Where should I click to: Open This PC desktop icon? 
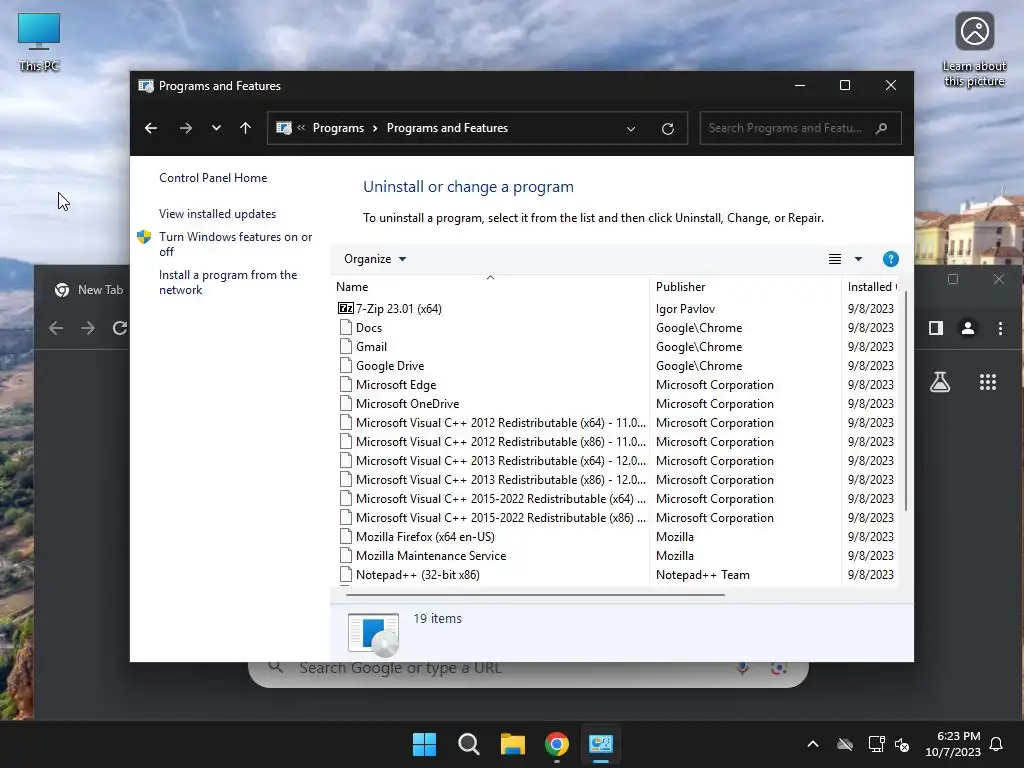[x=39, y=42]
